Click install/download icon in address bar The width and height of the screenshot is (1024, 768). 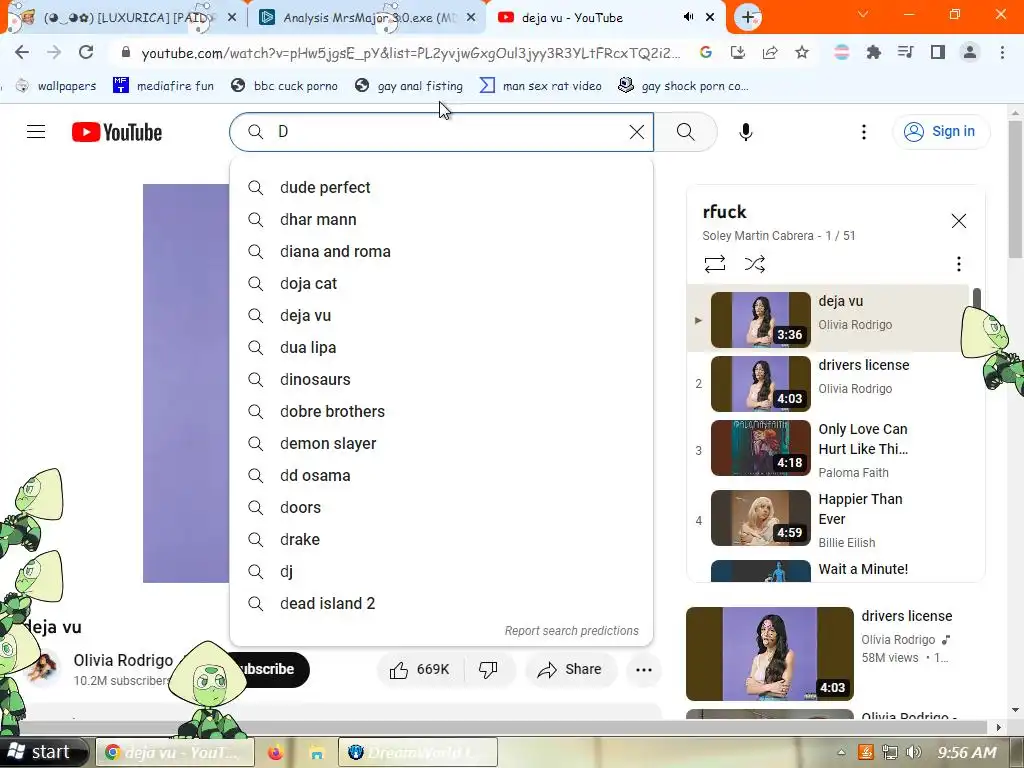(738, 52)
